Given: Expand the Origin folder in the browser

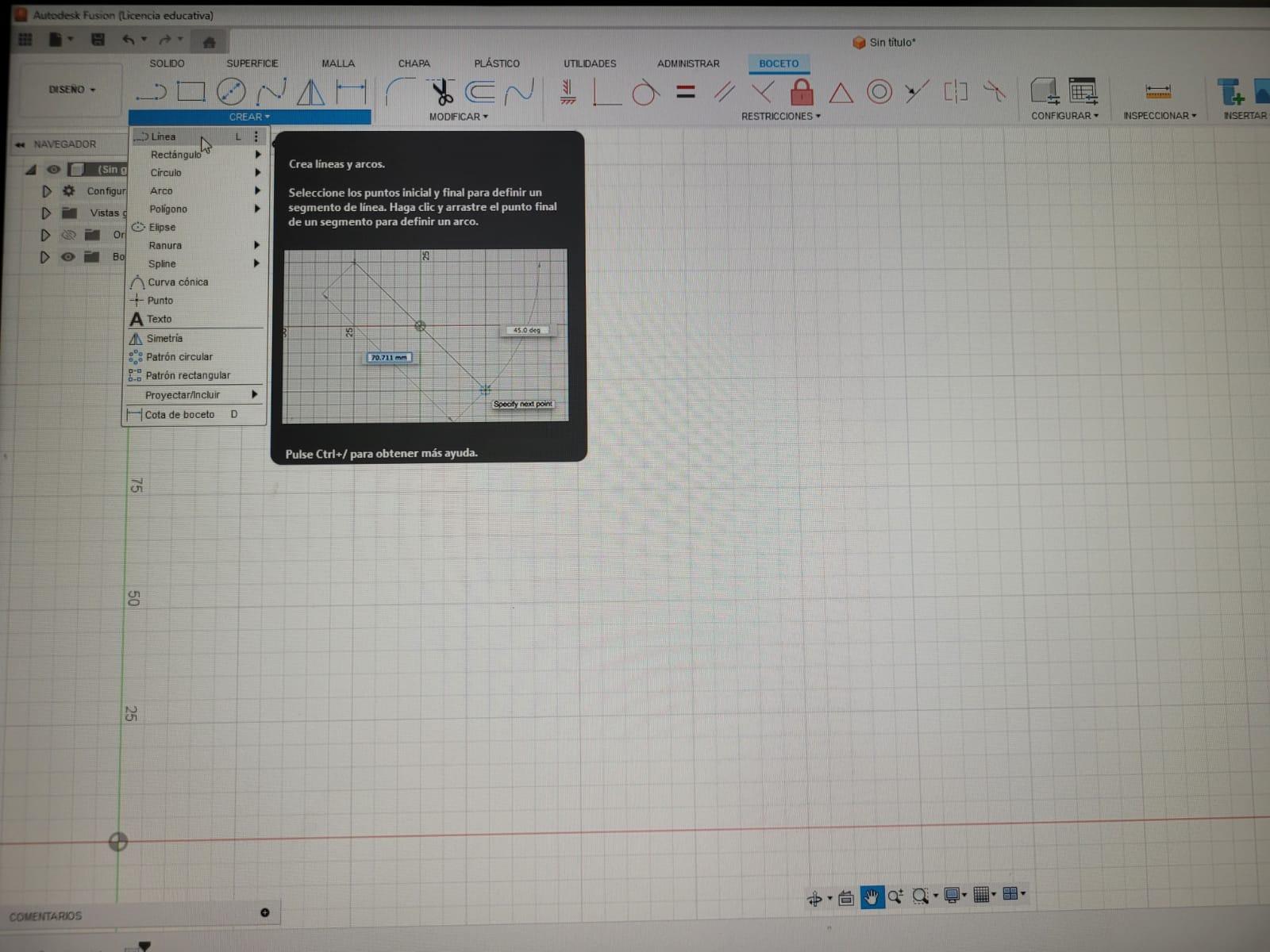Looking at the screenshot, I should point(45,235).
